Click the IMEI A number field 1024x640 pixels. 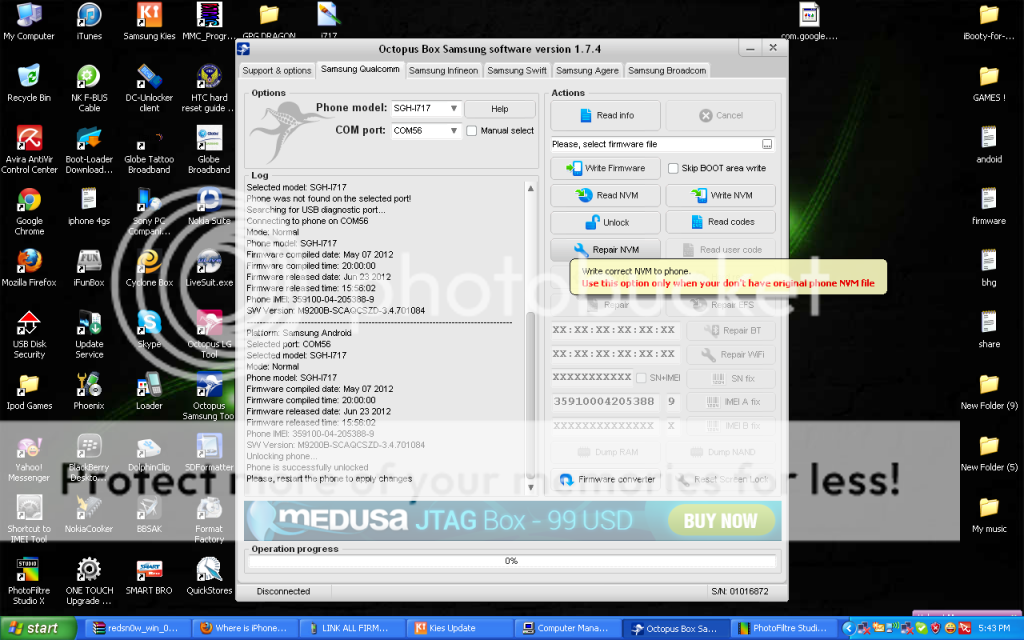tap(604, 402)
